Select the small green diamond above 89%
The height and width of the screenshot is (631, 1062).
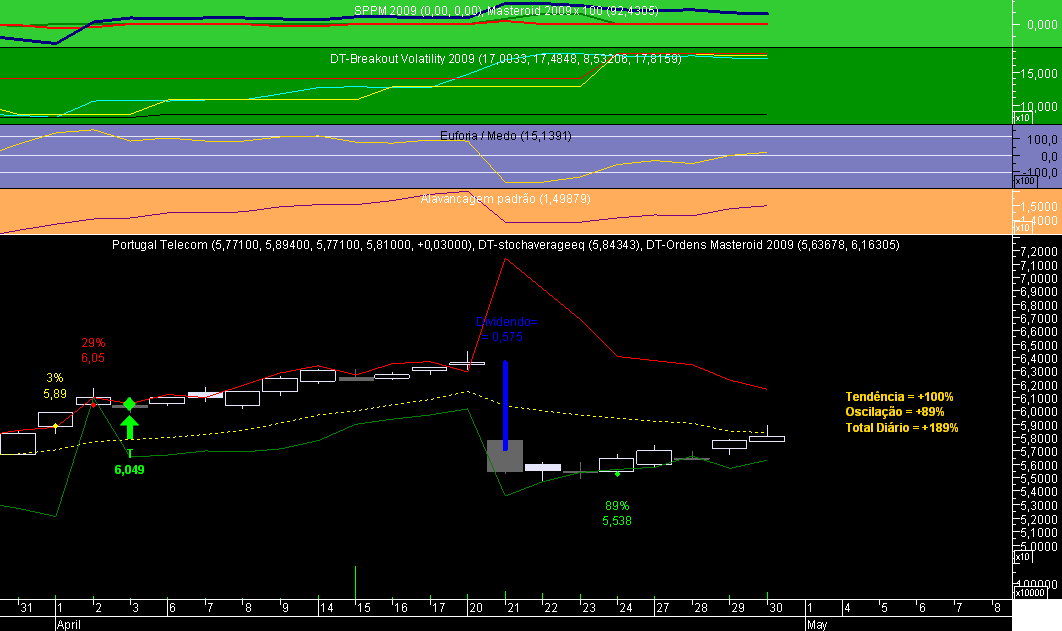(x=617, y=474)
